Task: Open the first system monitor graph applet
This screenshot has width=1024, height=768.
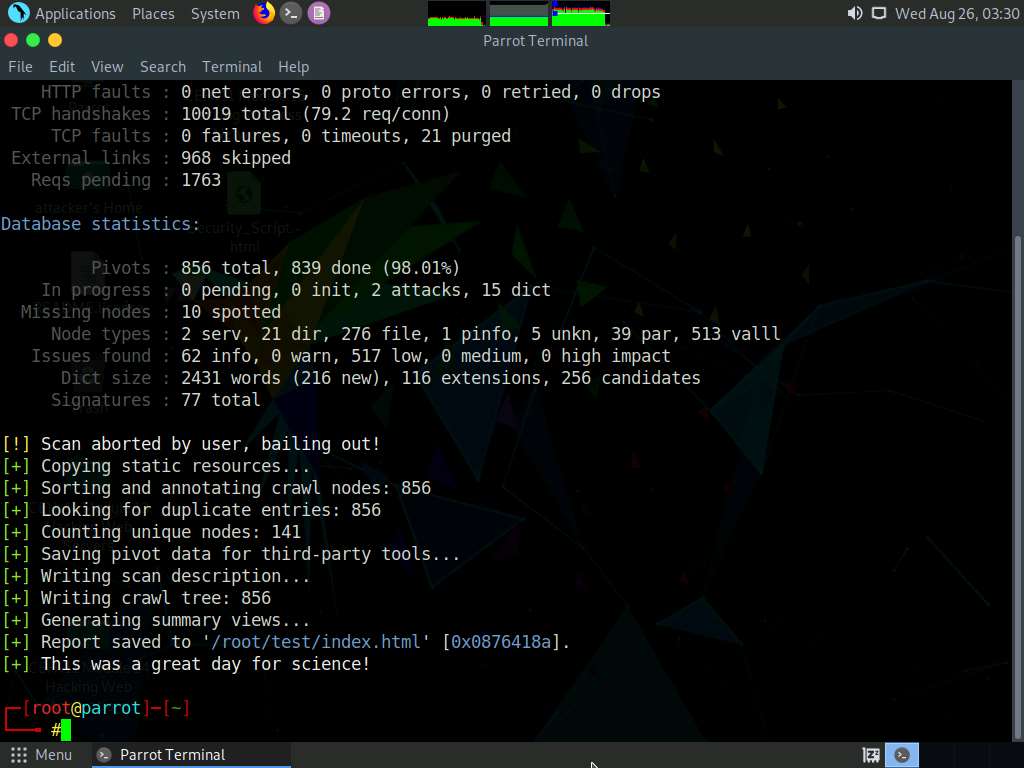Action: (x=456, y=13)
